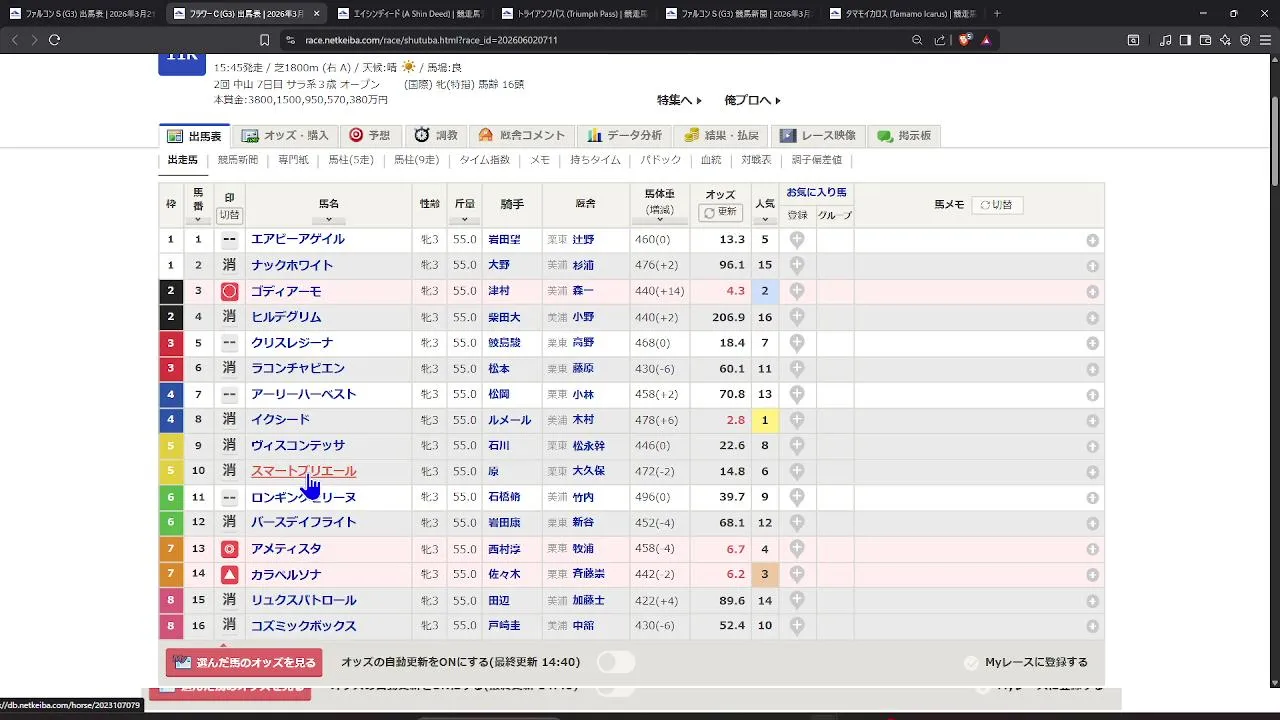Click the circle mark for アメティスタ
The width and height of the screenshot is (1280, 720).
click(x=229, y=549)
